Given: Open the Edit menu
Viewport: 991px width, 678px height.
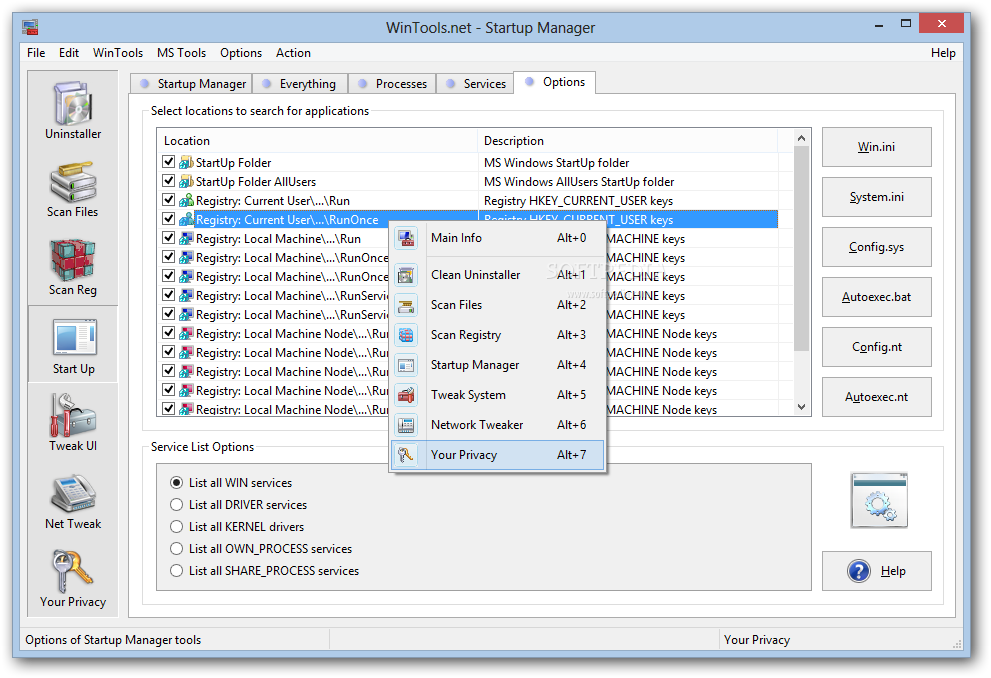Looking at the screenshot, I should point(69,53).
